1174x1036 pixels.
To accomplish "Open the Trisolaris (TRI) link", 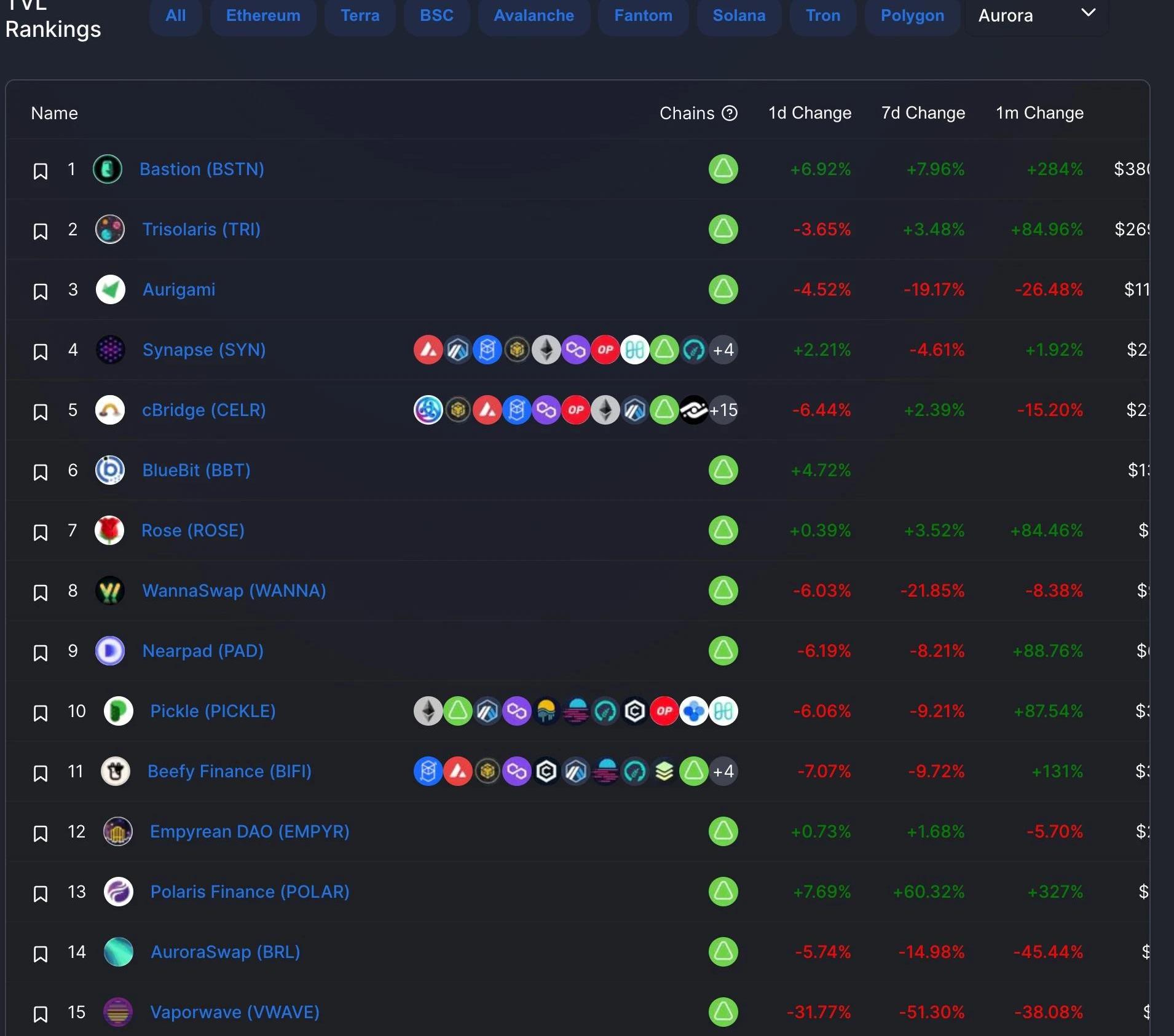I will click(202, 229).
